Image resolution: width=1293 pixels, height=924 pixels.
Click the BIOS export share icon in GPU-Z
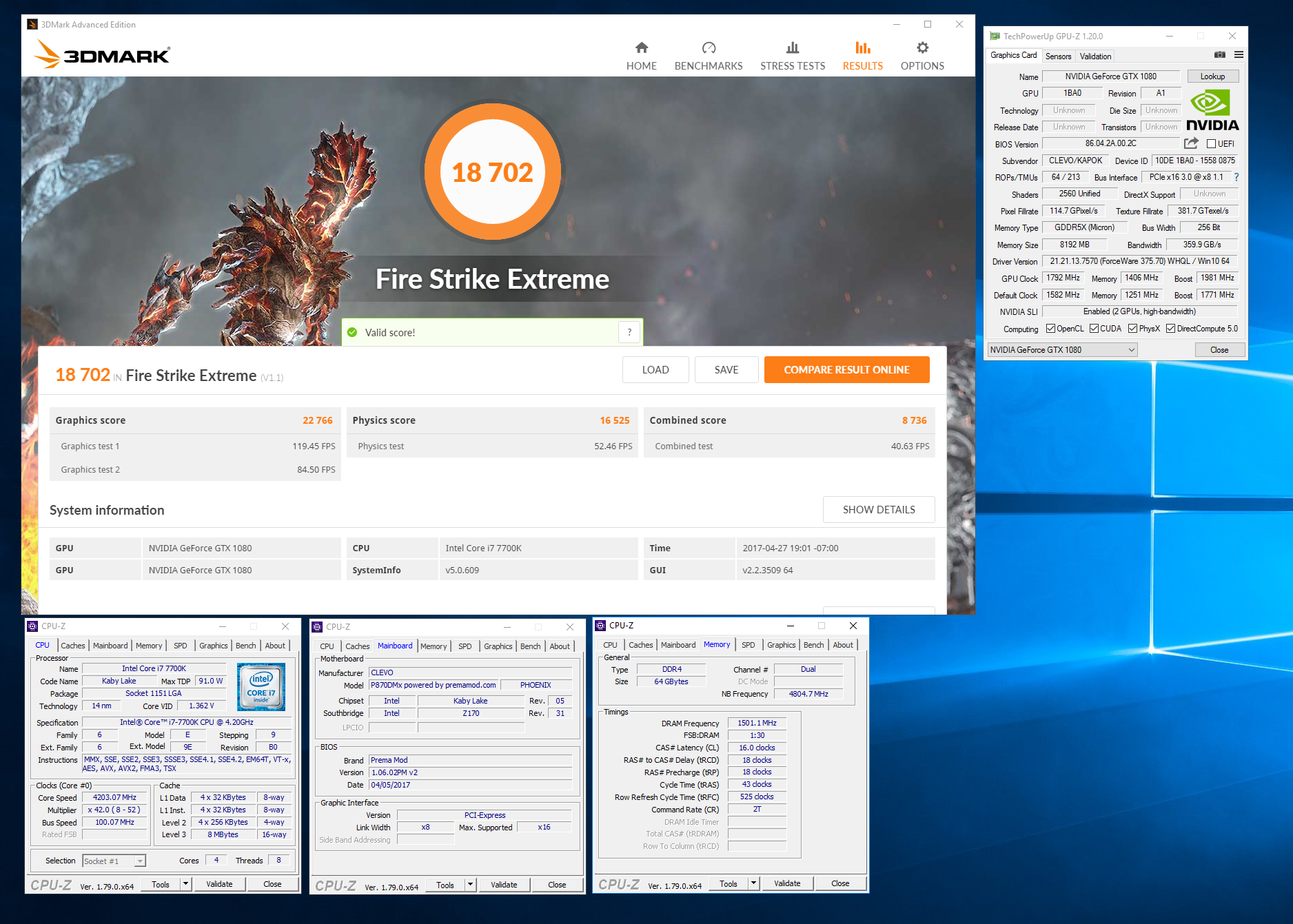click(1191, 143)
